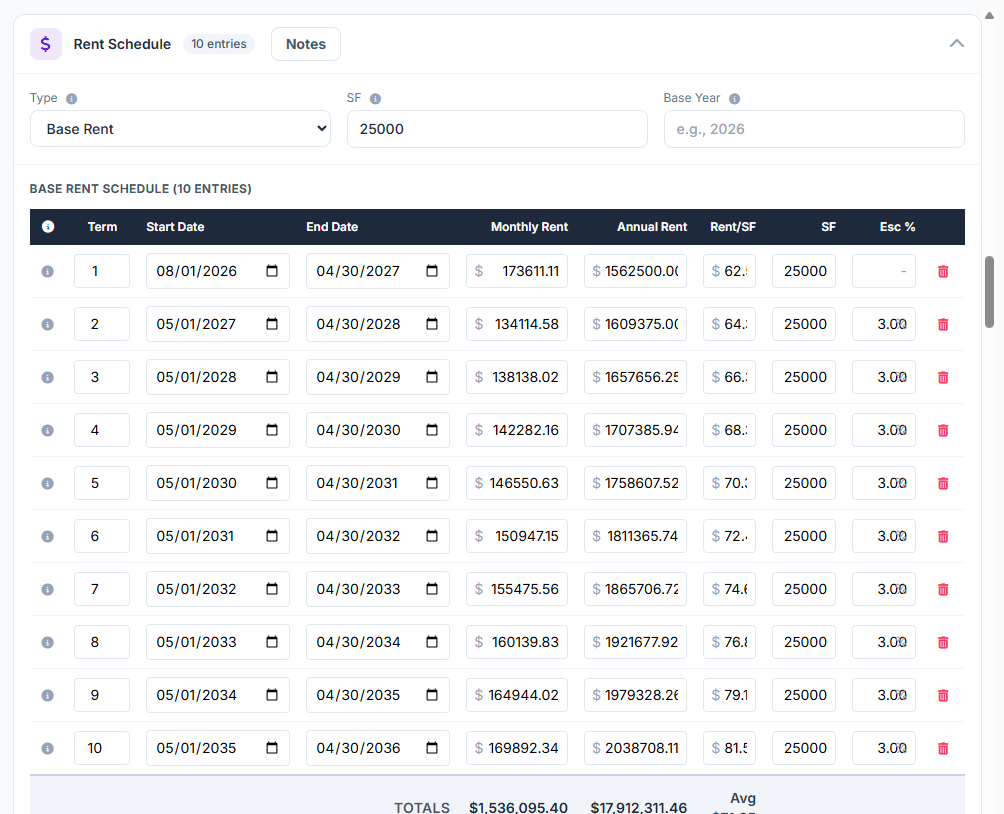Click trash icon for term 5
The height and width of the screenshot is (814, 1004).
pos(942,483)
